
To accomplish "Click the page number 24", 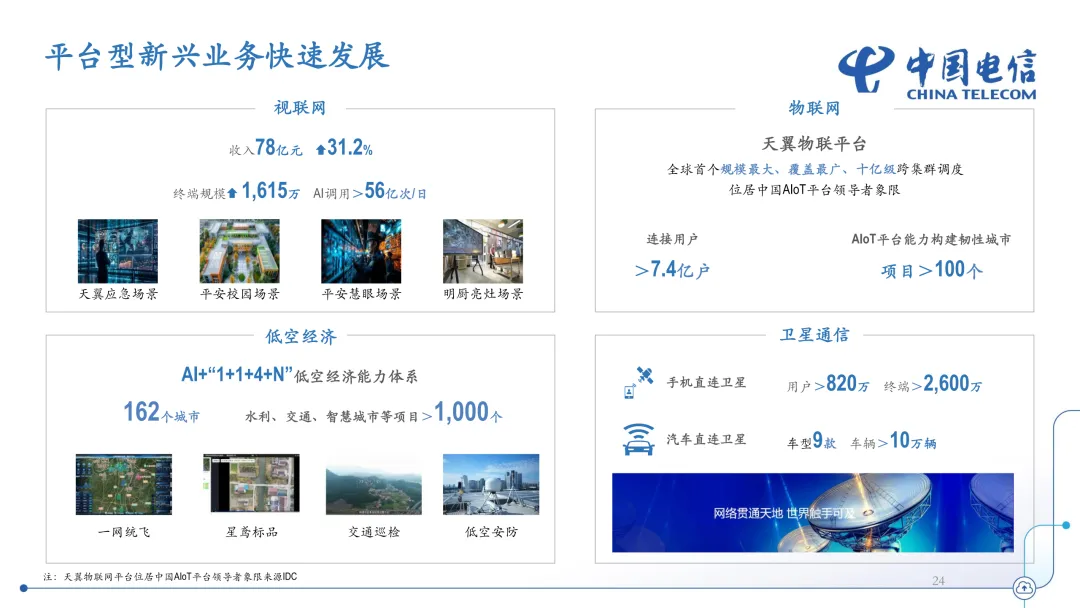I will 938,581.
